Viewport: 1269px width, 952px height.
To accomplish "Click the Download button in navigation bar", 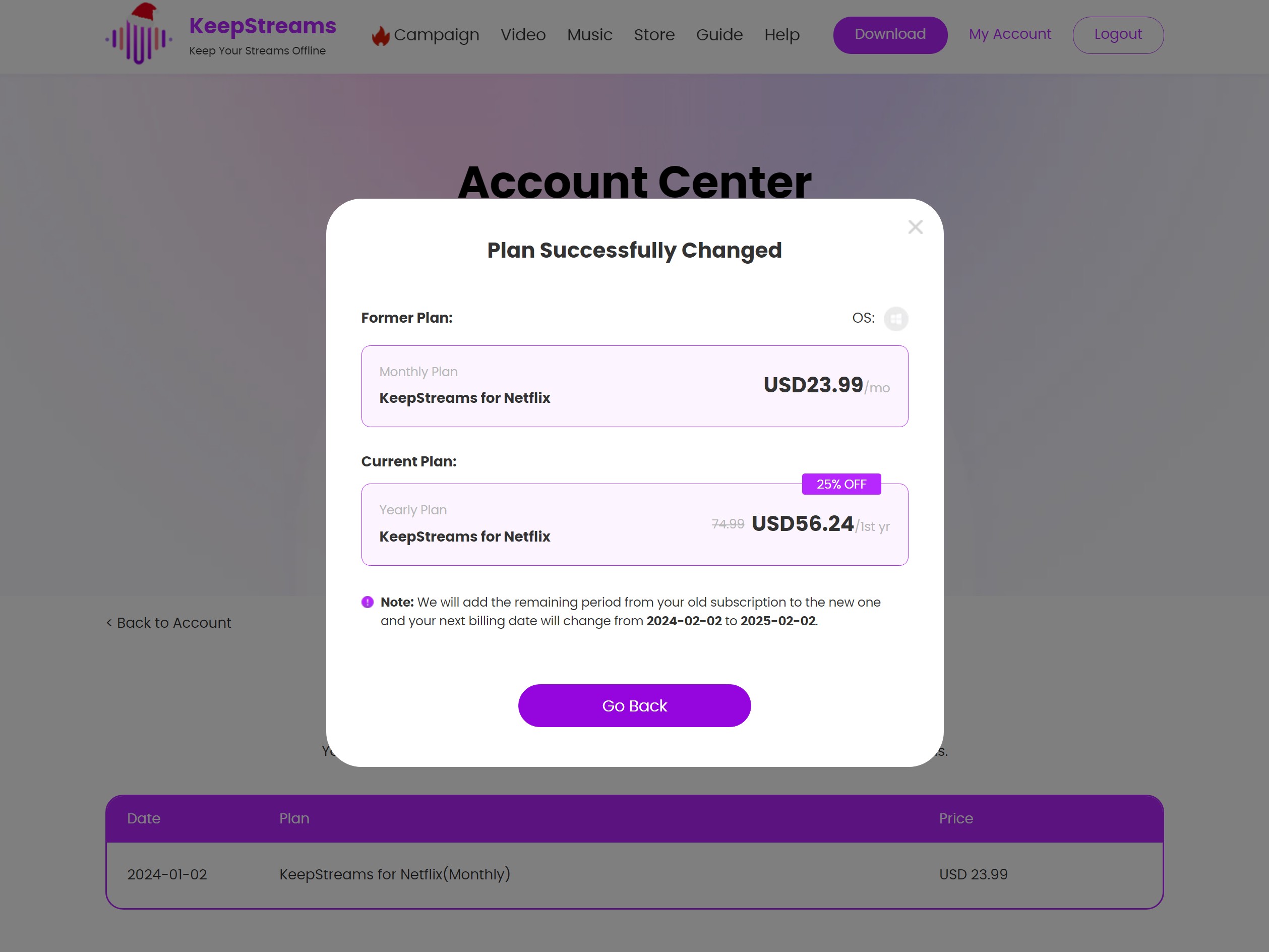I will coord(890,34).
